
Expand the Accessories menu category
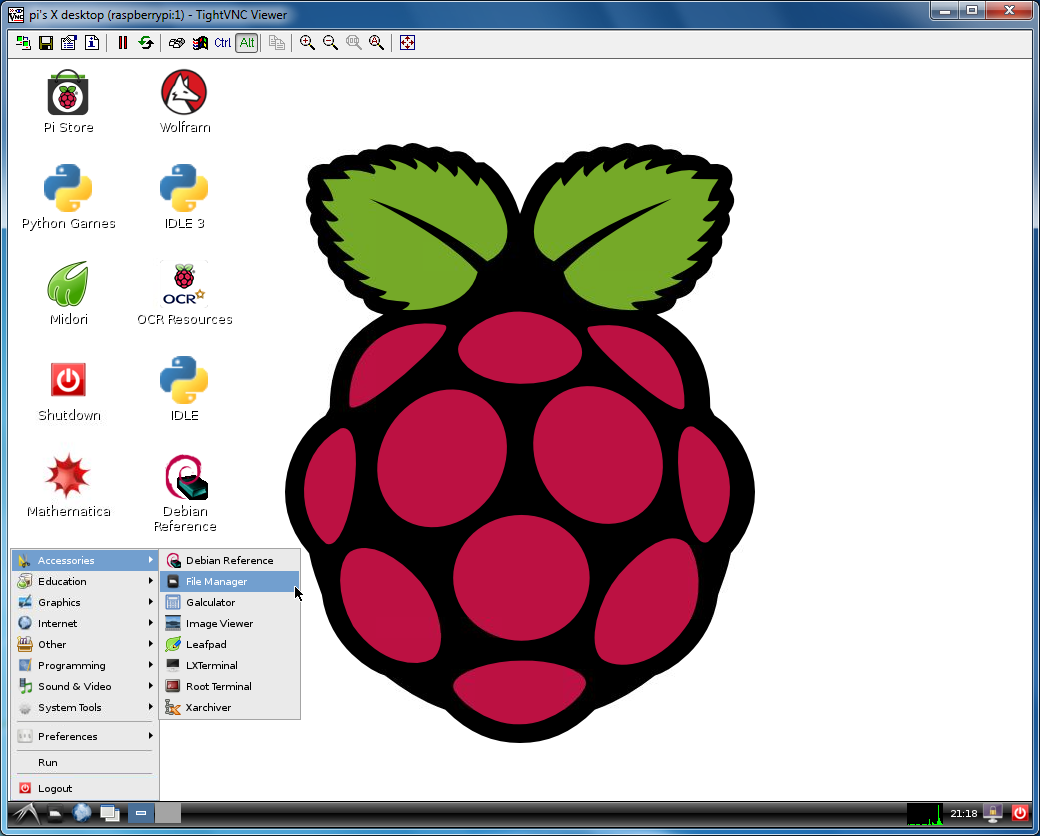point(85,560)
